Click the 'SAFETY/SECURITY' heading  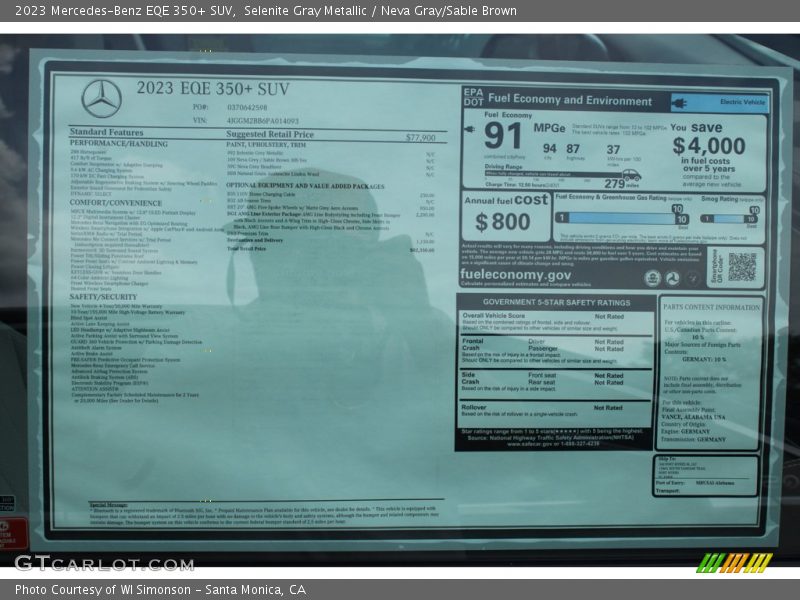104,297
